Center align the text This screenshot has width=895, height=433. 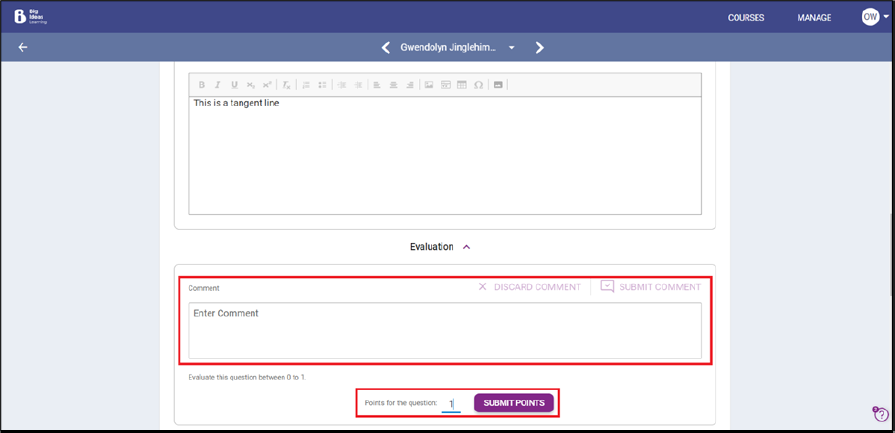click(x=393, y=85)
